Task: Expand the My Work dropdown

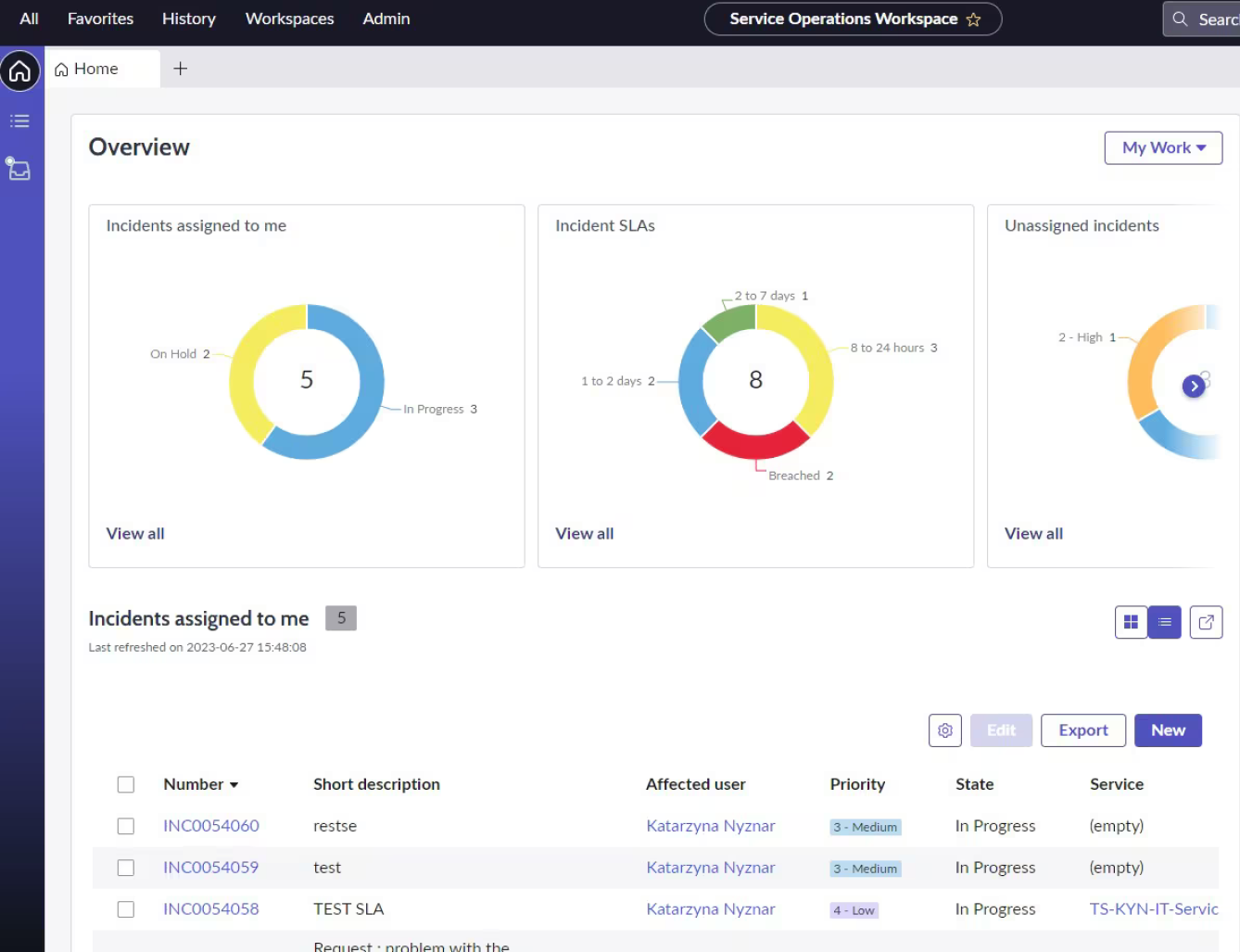Action: pyautogui.click(x=1162, y=147)
